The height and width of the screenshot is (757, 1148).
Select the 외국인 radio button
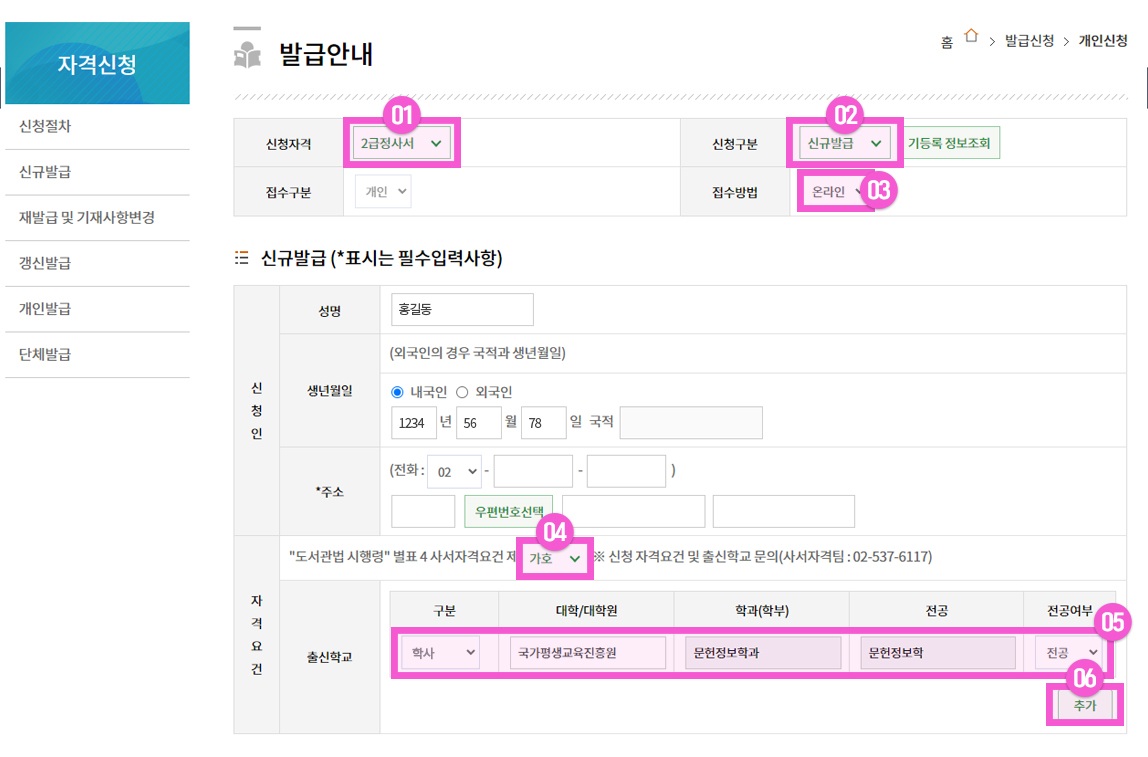(462, 392)
